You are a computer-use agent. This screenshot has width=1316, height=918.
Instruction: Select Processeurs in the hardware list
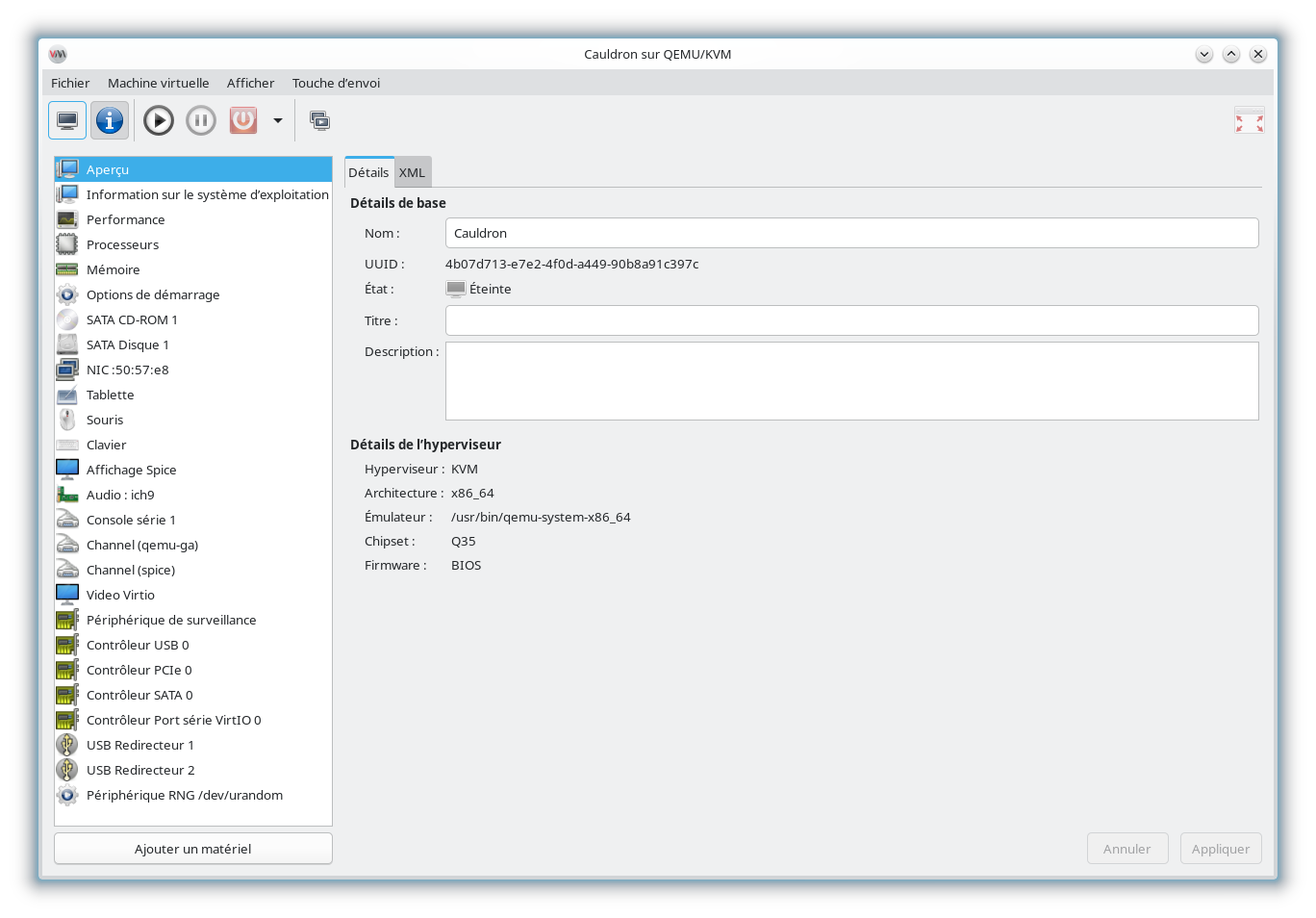122,244
